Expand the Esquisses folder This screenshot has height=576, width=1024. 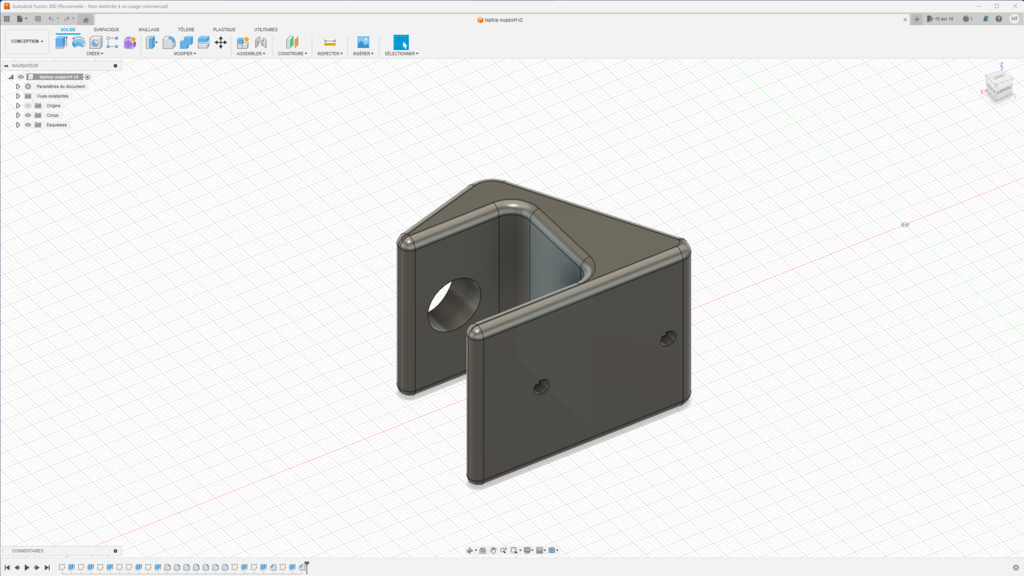pos(18,125)
